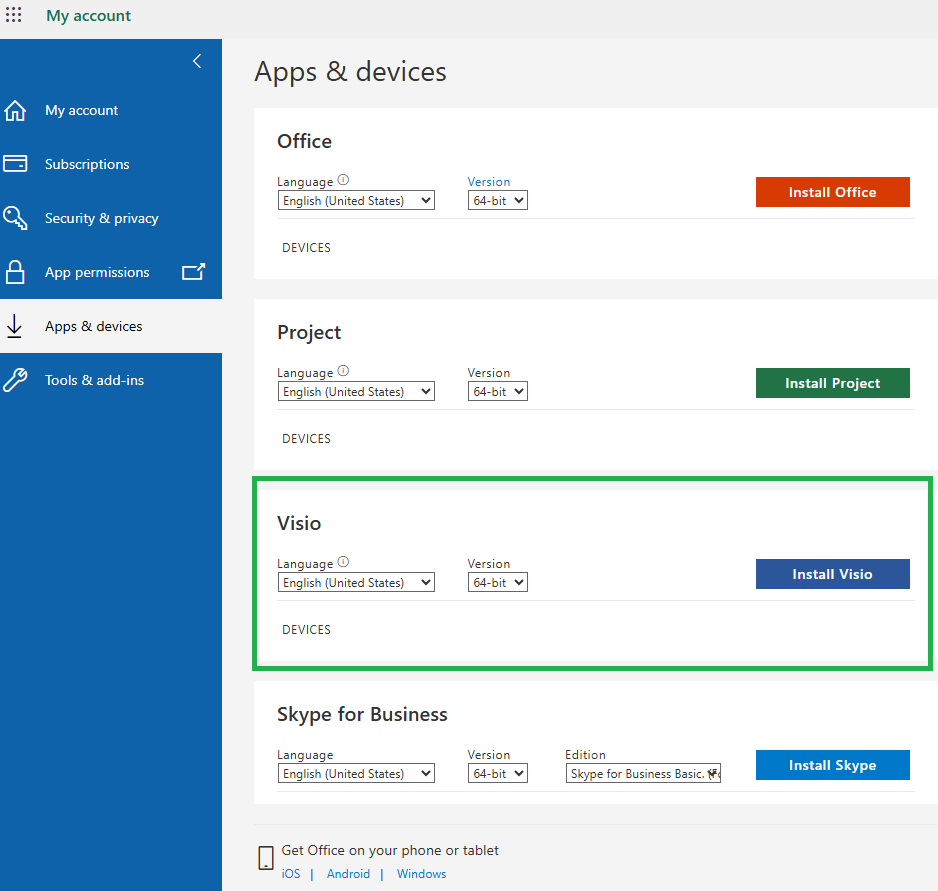Viewport: 938px width, 891px height.
Task: Click the external link icon by App permissions
Action: point(193,272)
